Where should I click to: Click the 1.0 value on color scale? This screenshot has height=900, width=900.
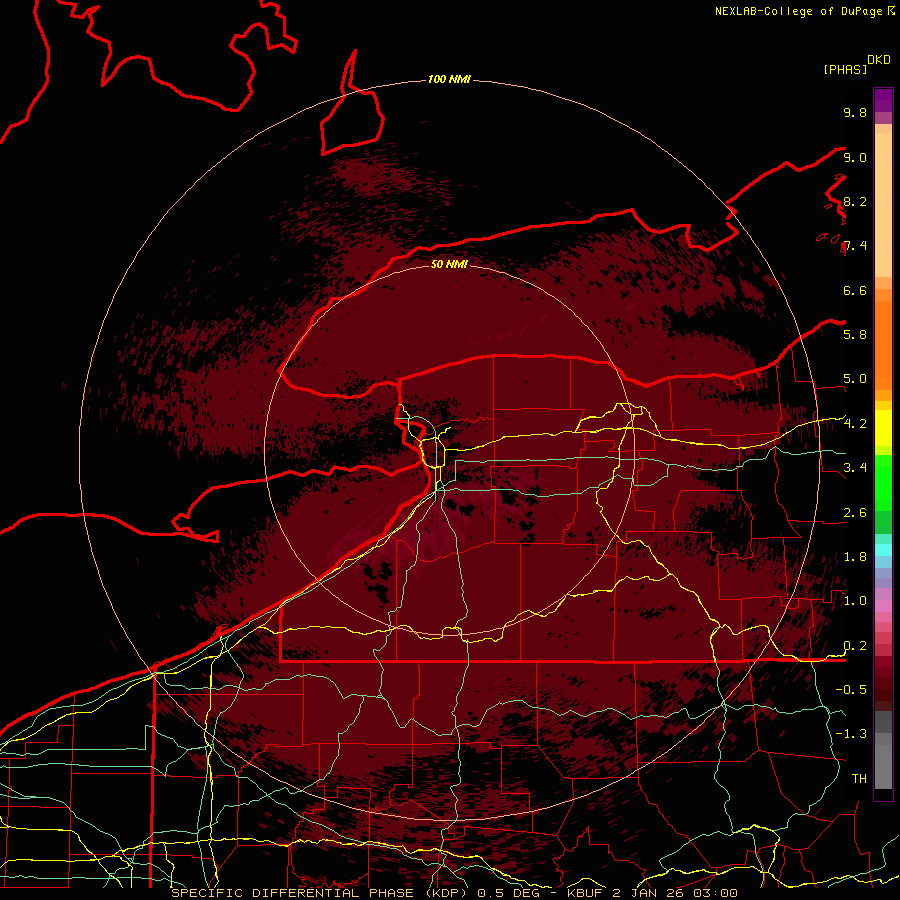click(x=855, y=601)
